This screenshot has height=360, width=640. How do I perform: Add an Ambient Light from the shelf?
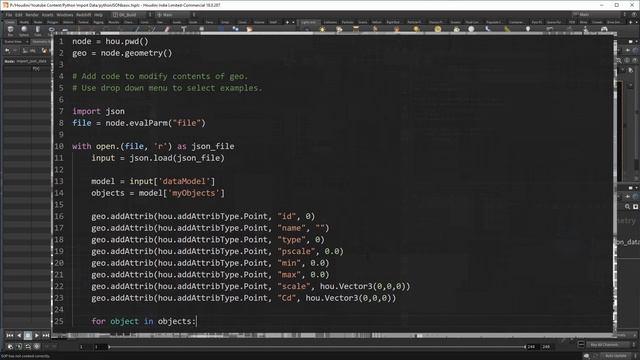click(x=528, y=30)
